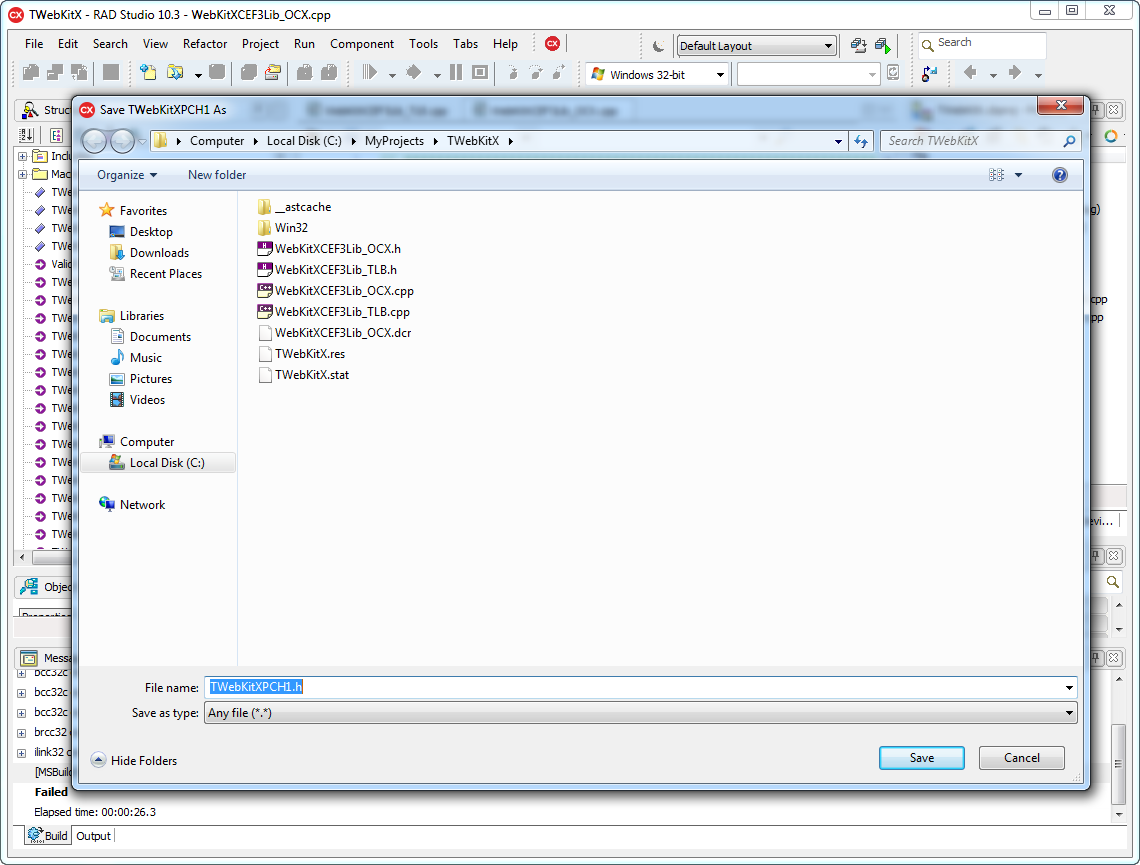Click the IDE Search box at top right
Viewport: 1140px width, 865px height.
tap(982, 44)
